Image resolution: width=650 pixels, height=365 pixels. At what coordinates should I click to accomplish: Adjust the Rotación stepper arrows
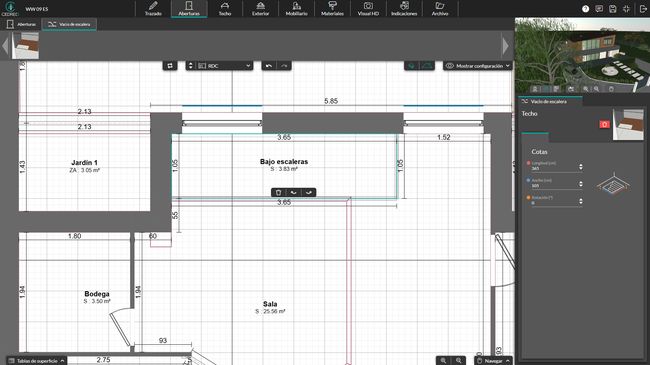581,201
